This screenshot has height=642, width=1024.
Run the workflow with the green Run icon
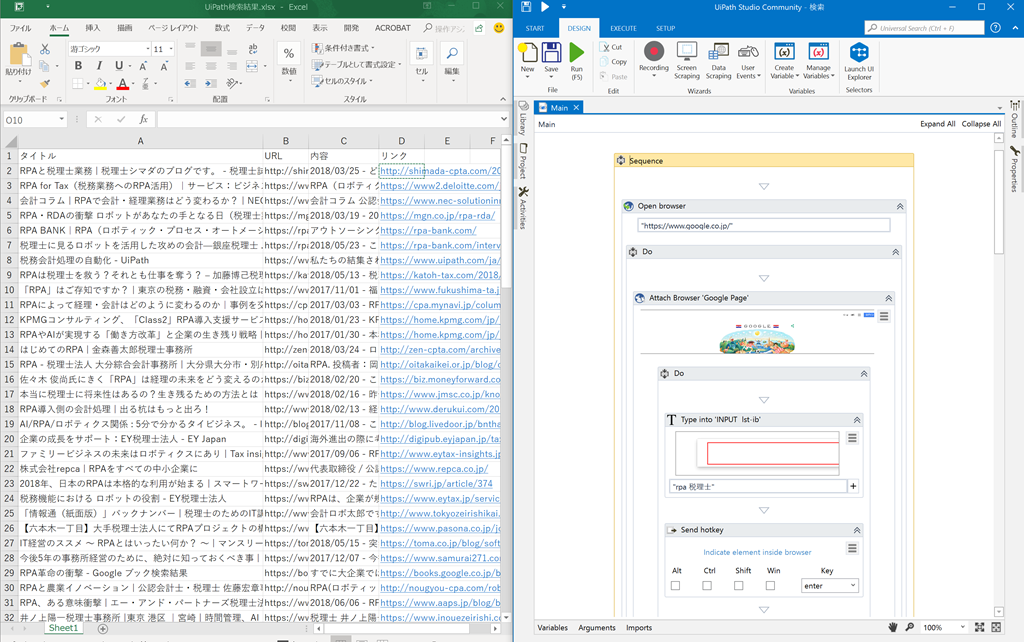coord(576,52)
